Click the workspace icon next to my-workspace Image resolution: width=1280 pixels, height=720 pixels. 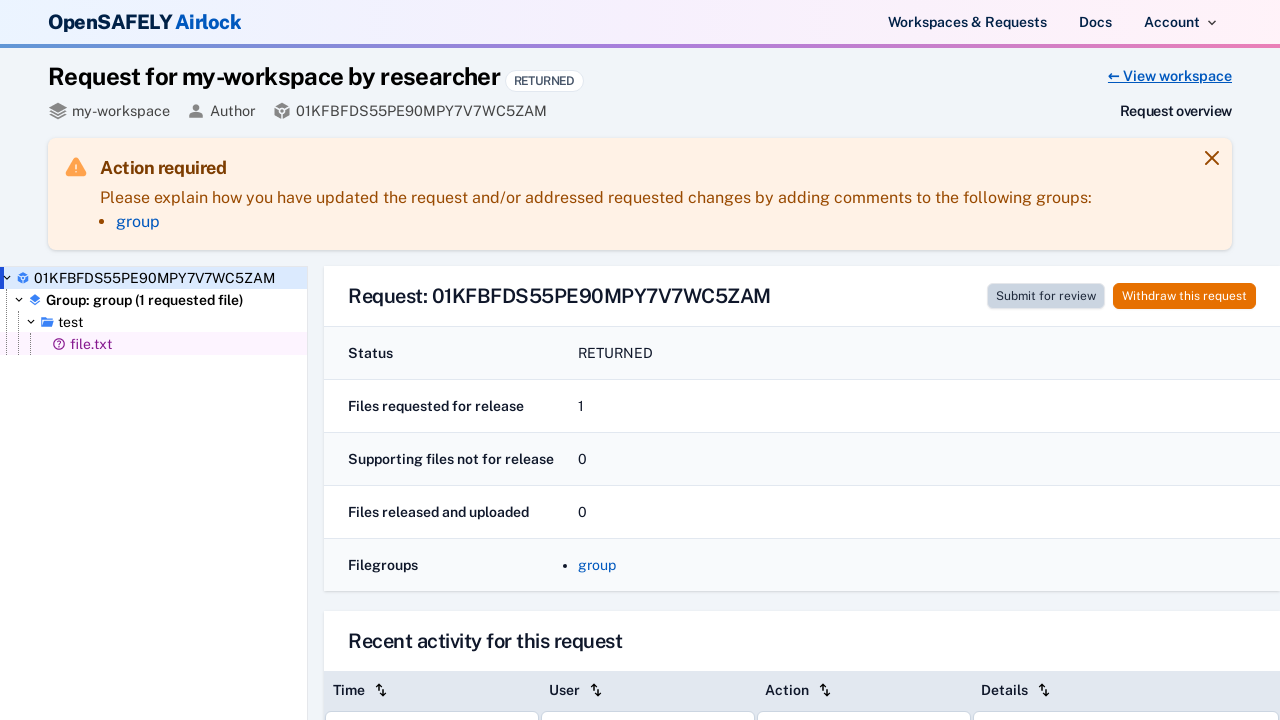pyautogui.click(x=56, y=111)
